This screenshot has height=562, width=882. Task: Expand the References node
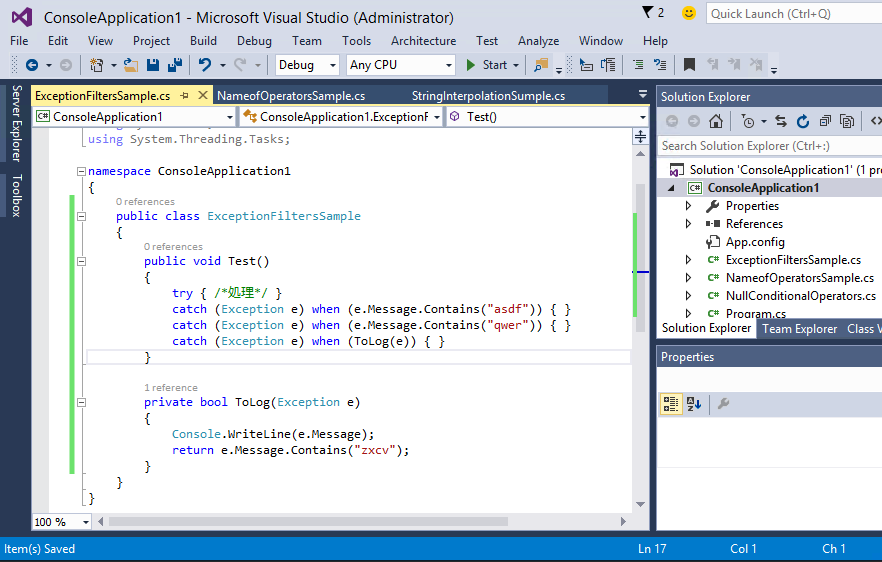(x=688, y=224)
